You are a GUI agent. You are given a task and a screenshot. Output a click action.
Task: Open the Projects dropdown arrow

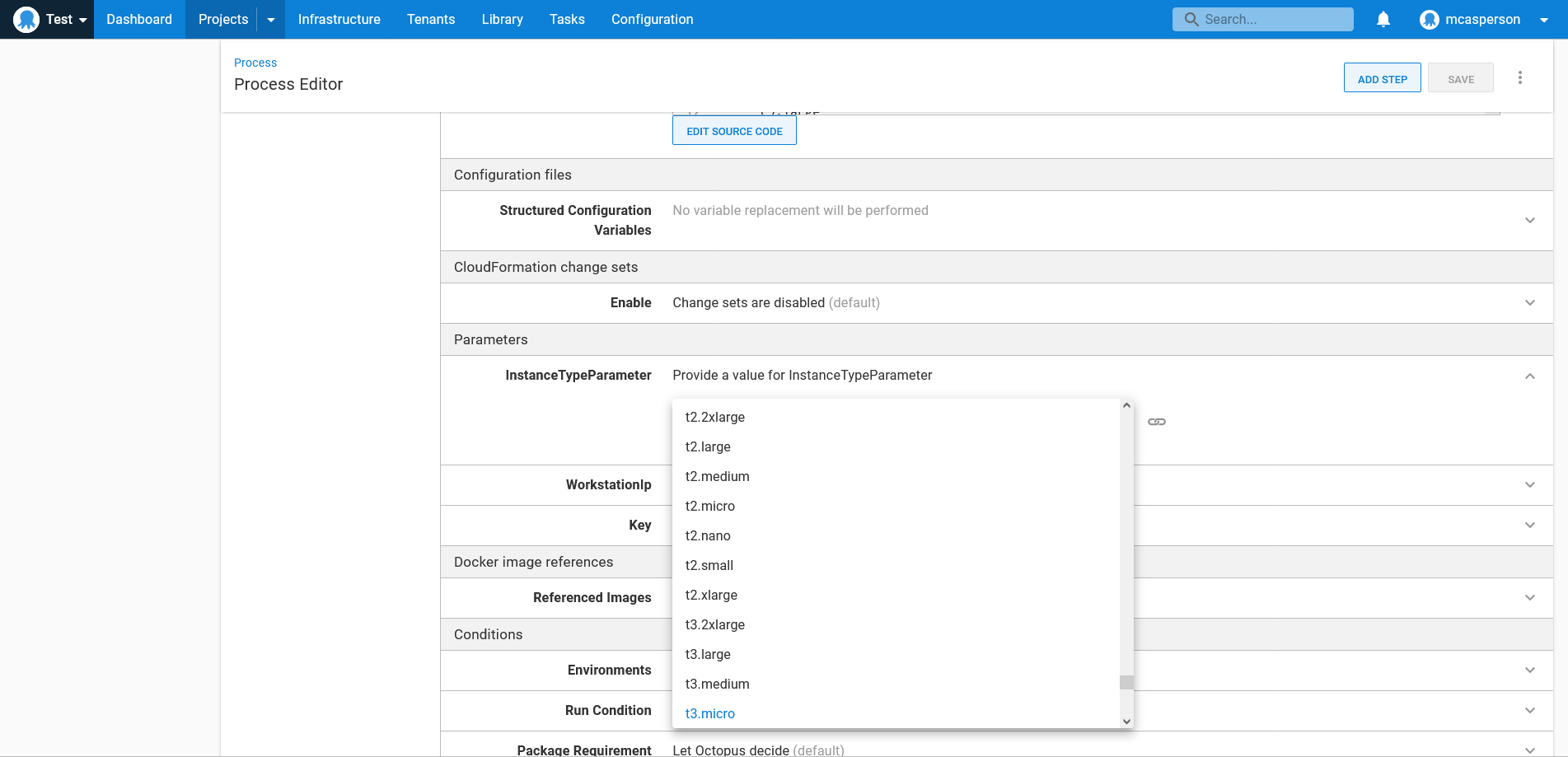tap(271, 20)
